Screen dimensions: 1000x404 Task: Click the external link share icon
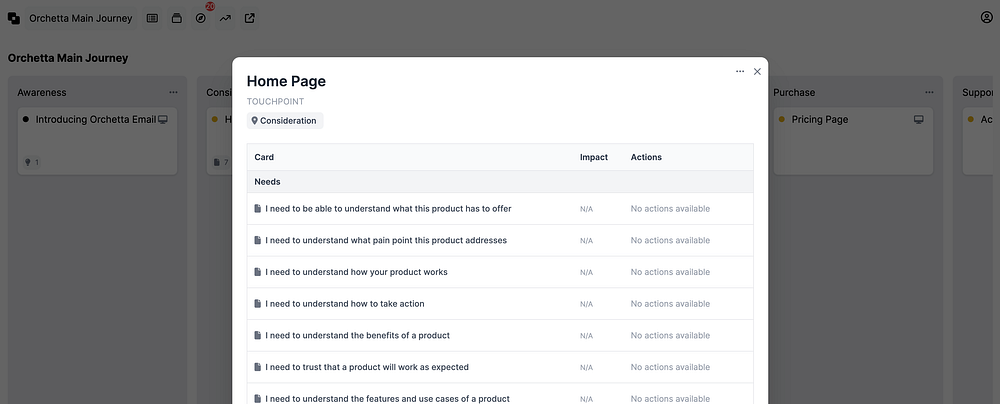pos(249,18)
